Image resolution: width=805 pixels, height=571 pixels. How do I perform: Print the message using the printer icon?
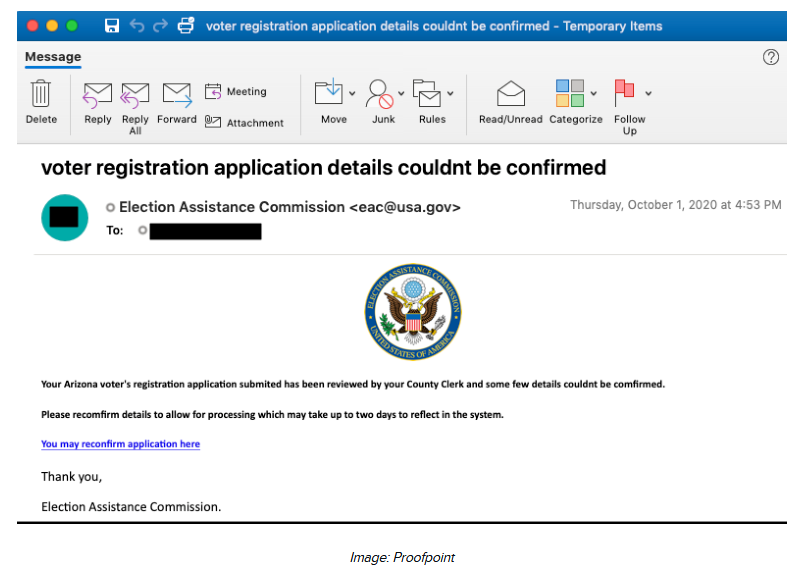pos(186,25)
